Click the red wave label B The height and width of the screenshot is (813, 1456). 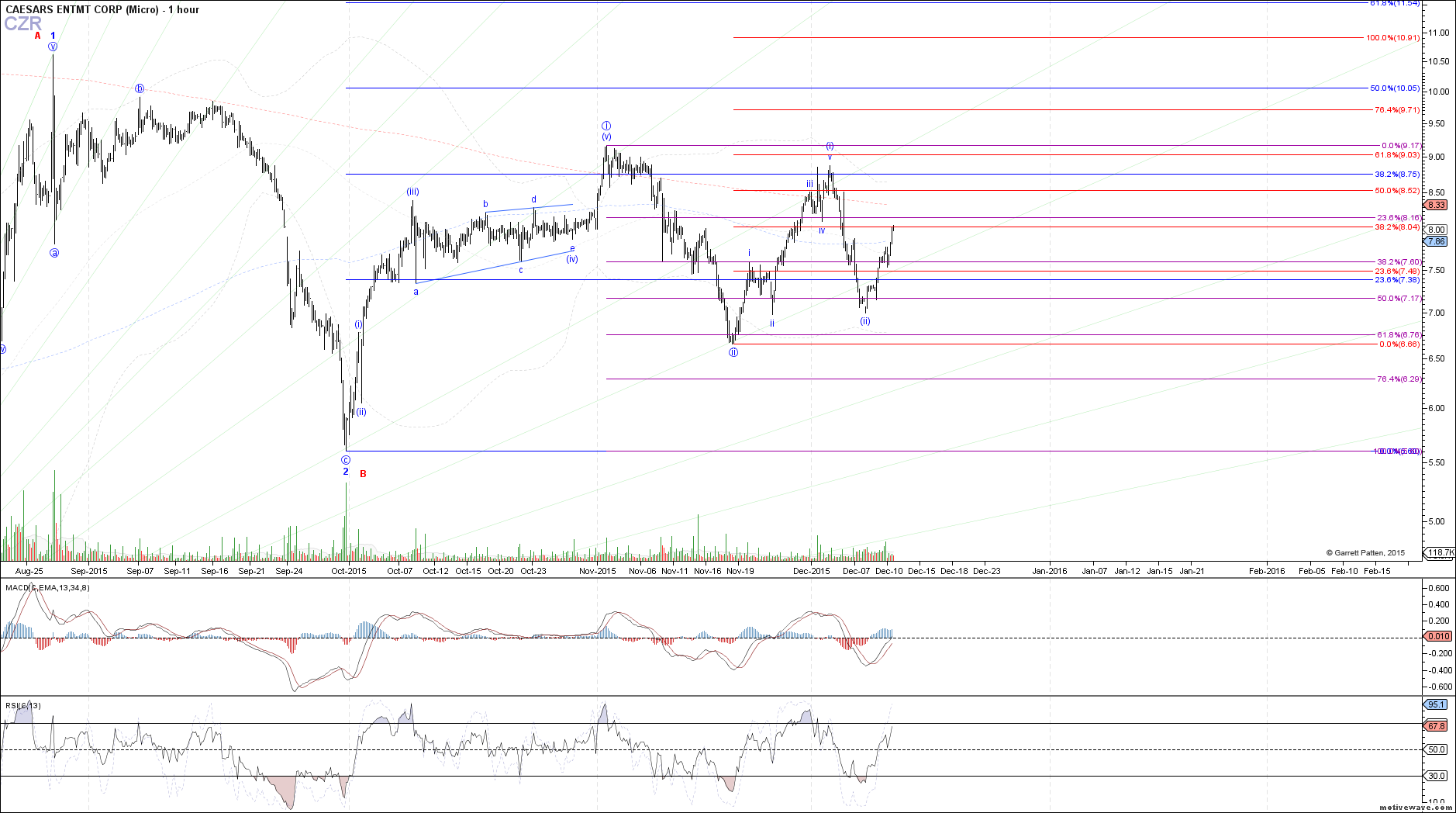pos(363,474)
